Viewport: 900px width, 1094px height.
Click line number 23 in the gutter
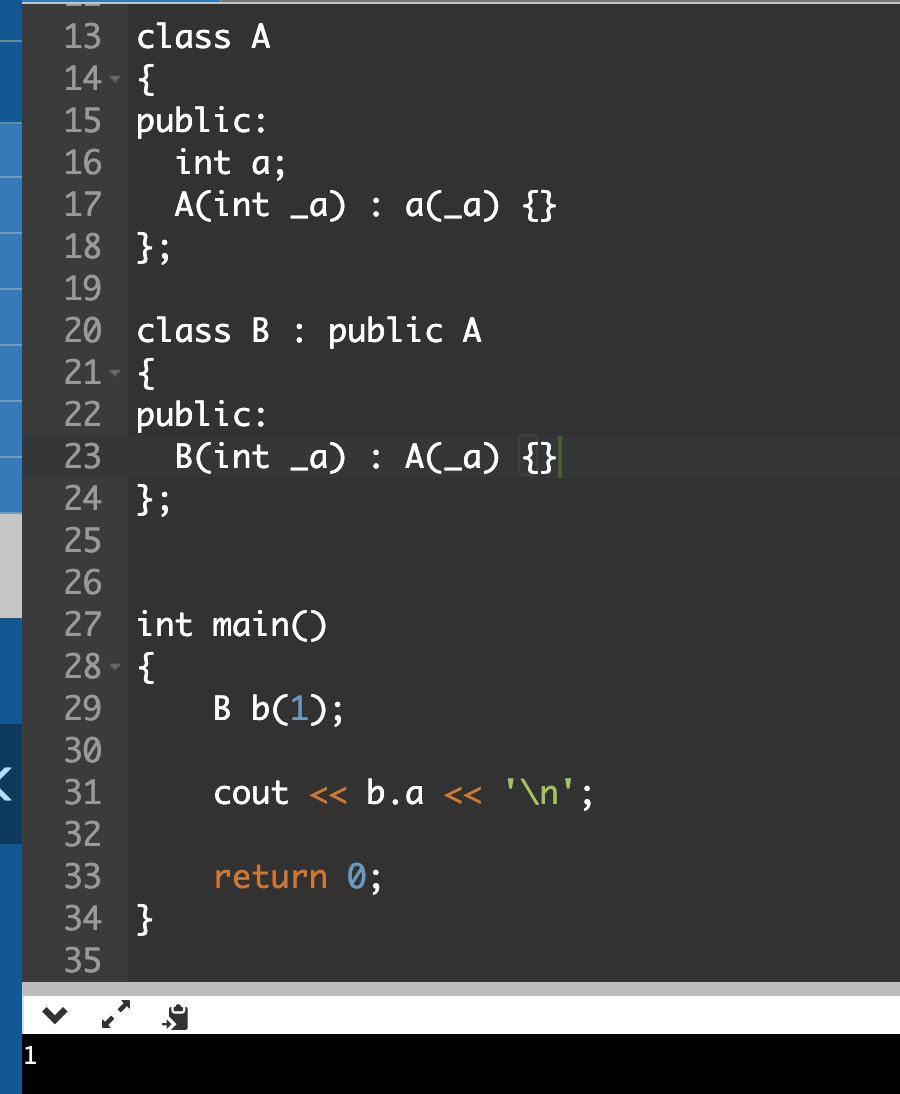click(x=82, y=457)
